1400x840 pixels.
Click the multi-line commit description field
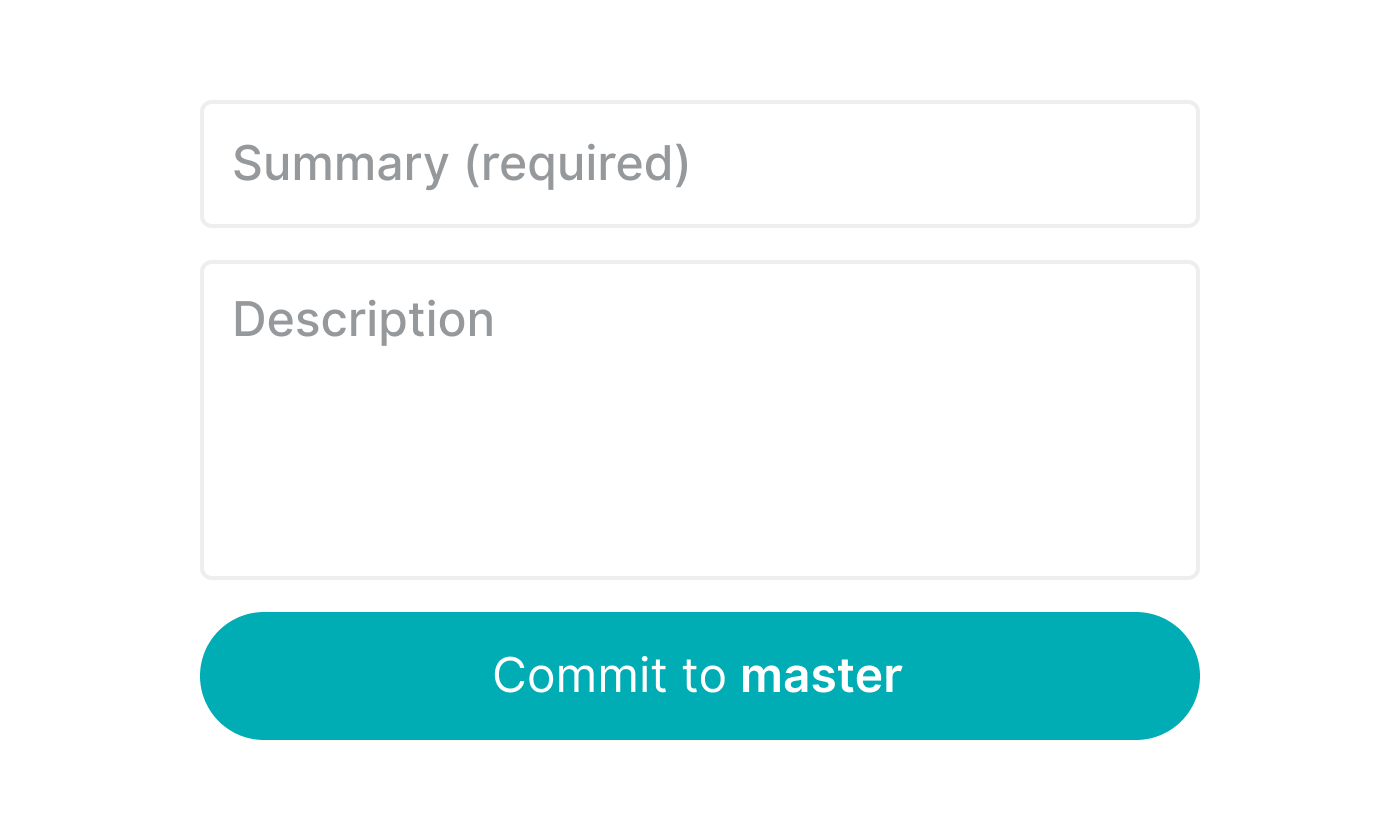coord(700,420)
